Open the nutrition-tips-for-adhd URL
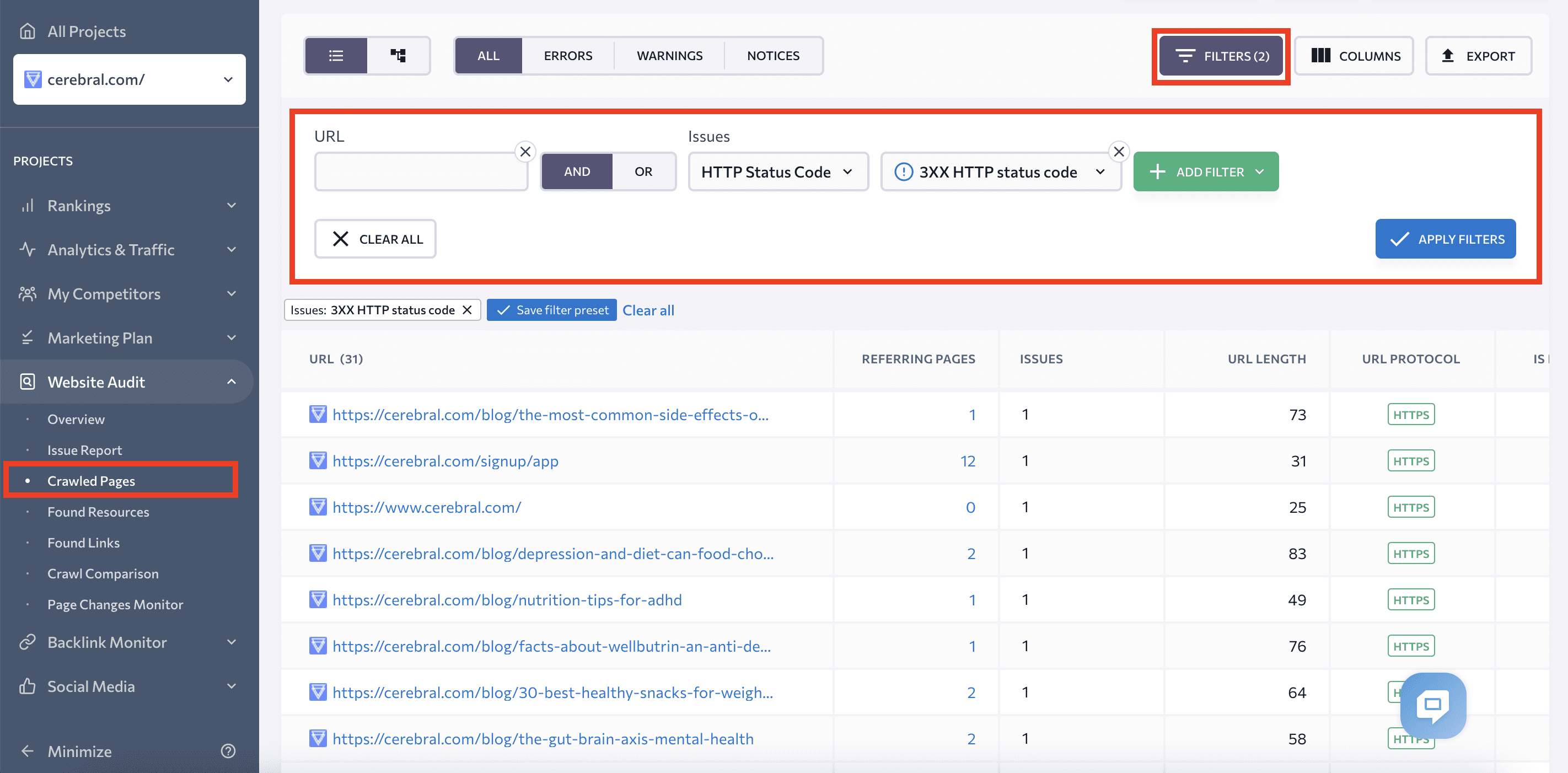The width and height of the screenshot is (1568, 773). click(507, 599)
